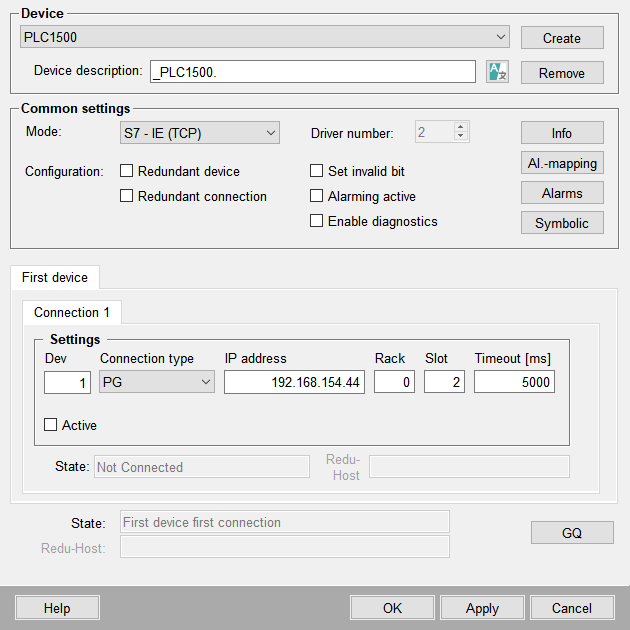The width and height of the screenshot is (630, 630).
Task: Open Help for this dialog
Action: click(x=57, y=608)
